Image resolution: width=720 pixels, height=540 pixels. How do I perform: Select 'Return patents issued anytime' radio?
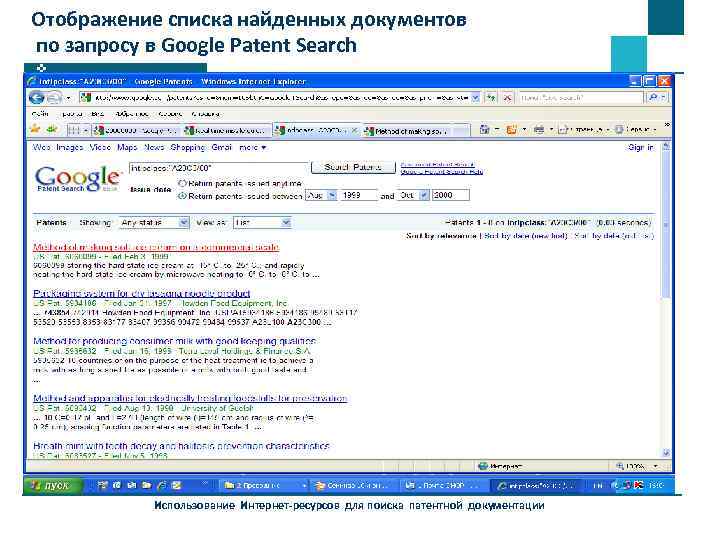tap(182, 183)
